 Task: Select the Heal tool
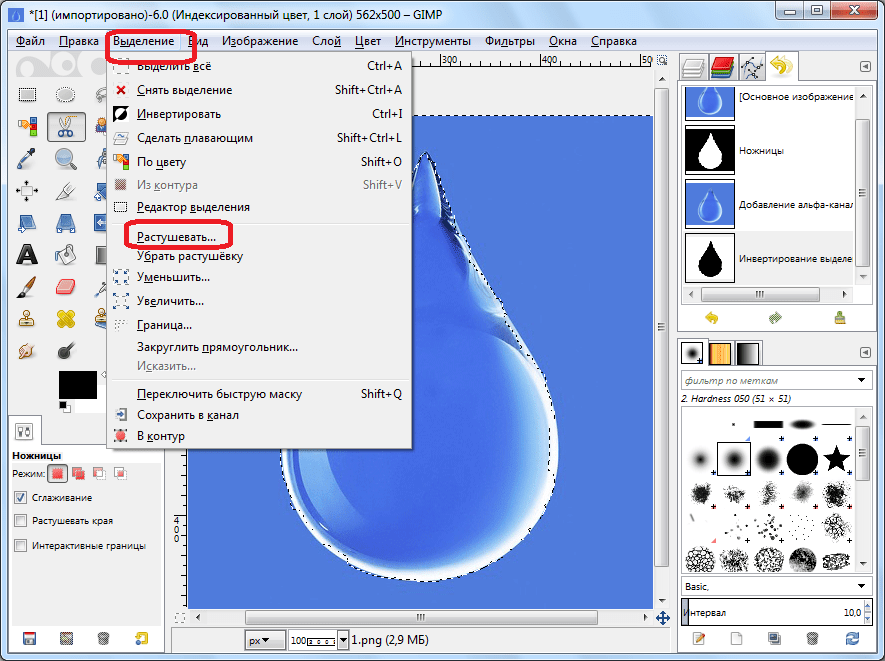click(65, 319)
